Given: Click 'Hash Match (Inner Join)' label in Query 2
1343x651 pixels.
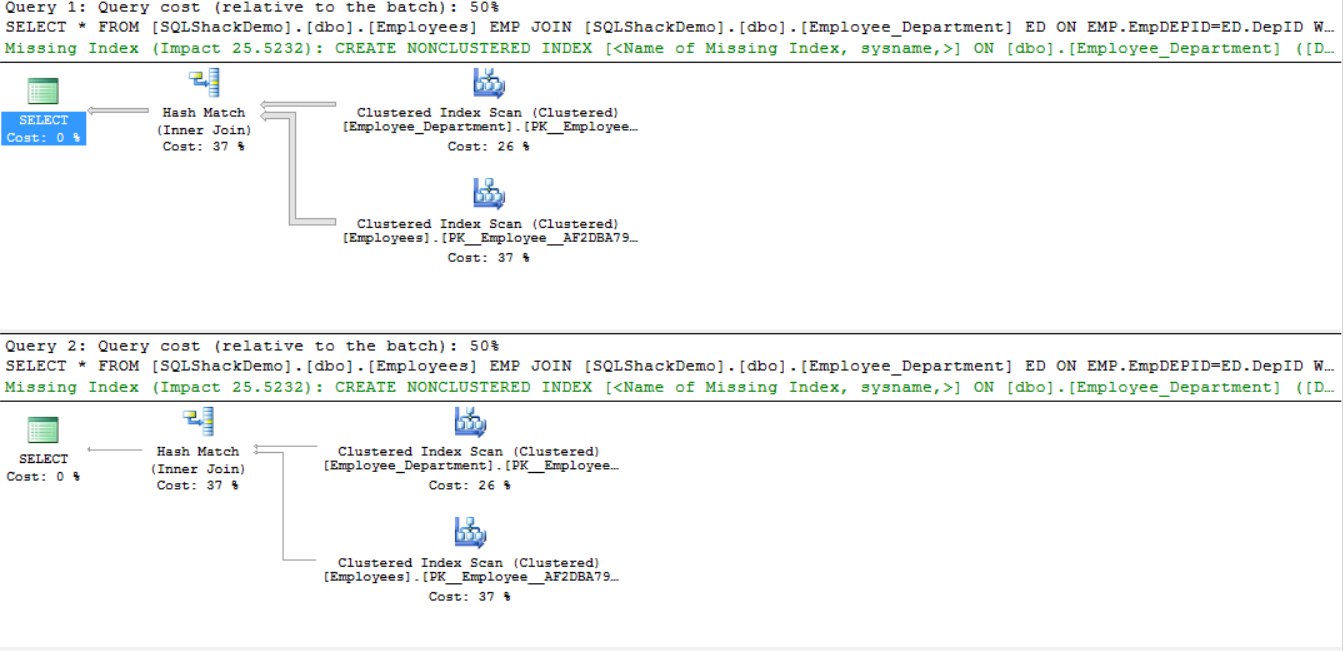Looking at the screenshot, I should (x=198, y=460).
